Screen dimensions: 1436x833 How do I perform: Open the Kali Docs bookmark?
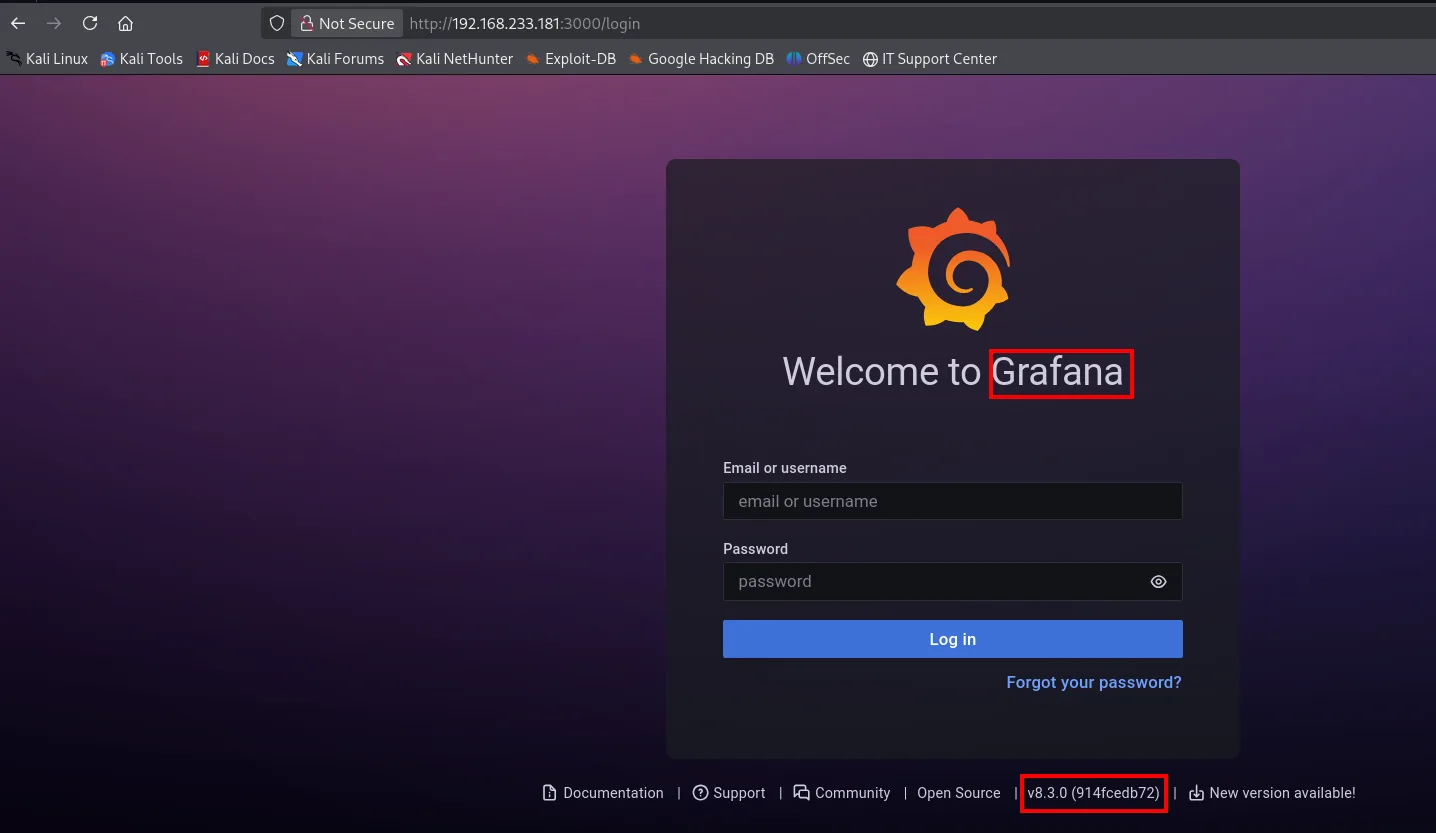[x=235, y=59]
